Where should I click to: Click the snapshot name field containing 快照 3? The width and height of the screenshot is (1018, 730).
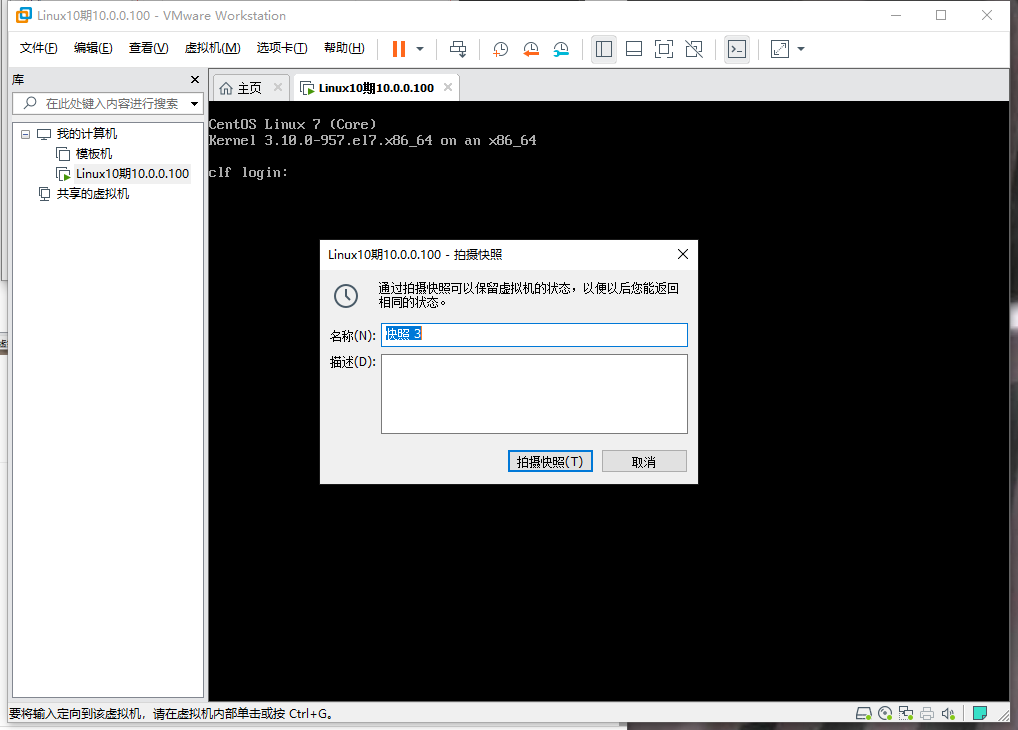tap(534, 334)
